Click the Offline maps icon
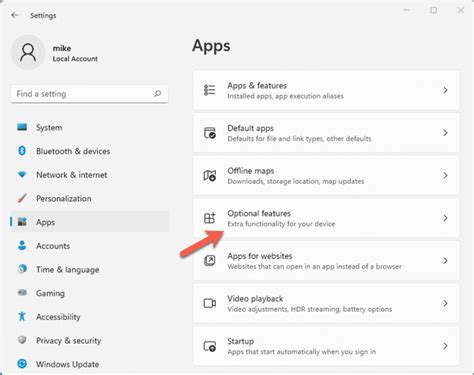The width and height of the screenshot is (474, 375). click(210, 175)
